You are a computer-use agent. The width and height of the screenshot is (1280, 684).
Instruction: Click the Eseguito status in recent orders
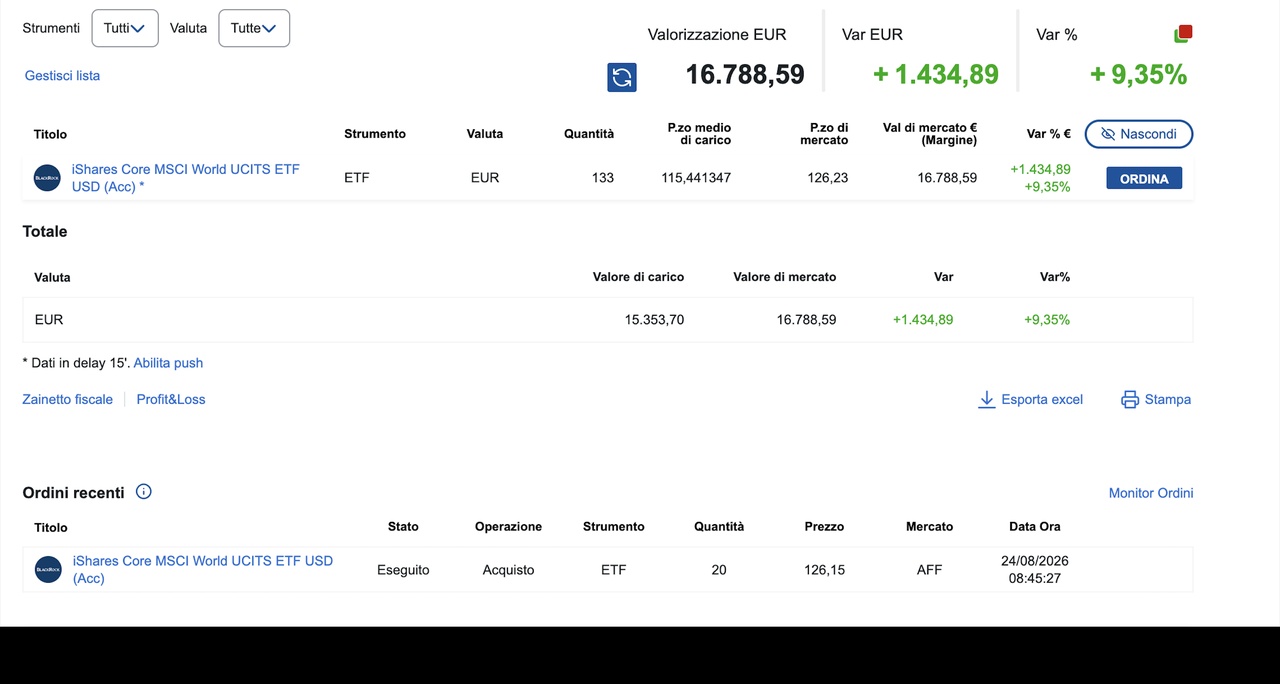click(x=403, y=570)
